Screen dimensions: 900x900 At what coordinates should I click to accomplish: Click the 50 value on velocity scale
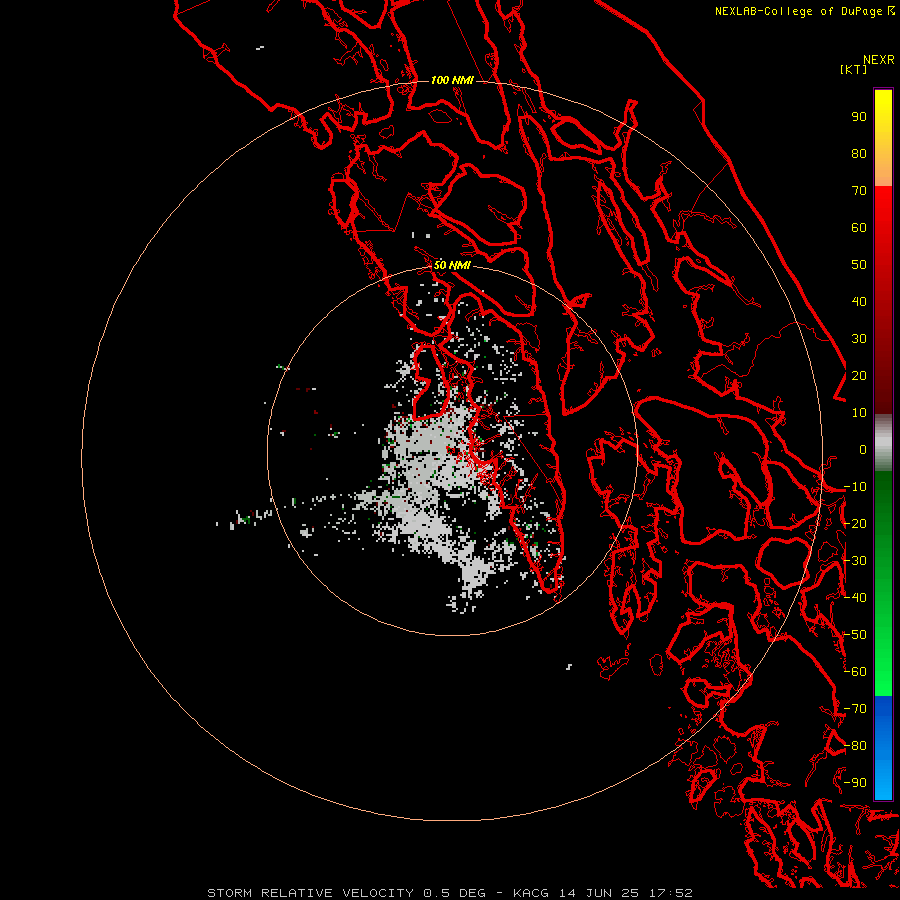(859, 265)
